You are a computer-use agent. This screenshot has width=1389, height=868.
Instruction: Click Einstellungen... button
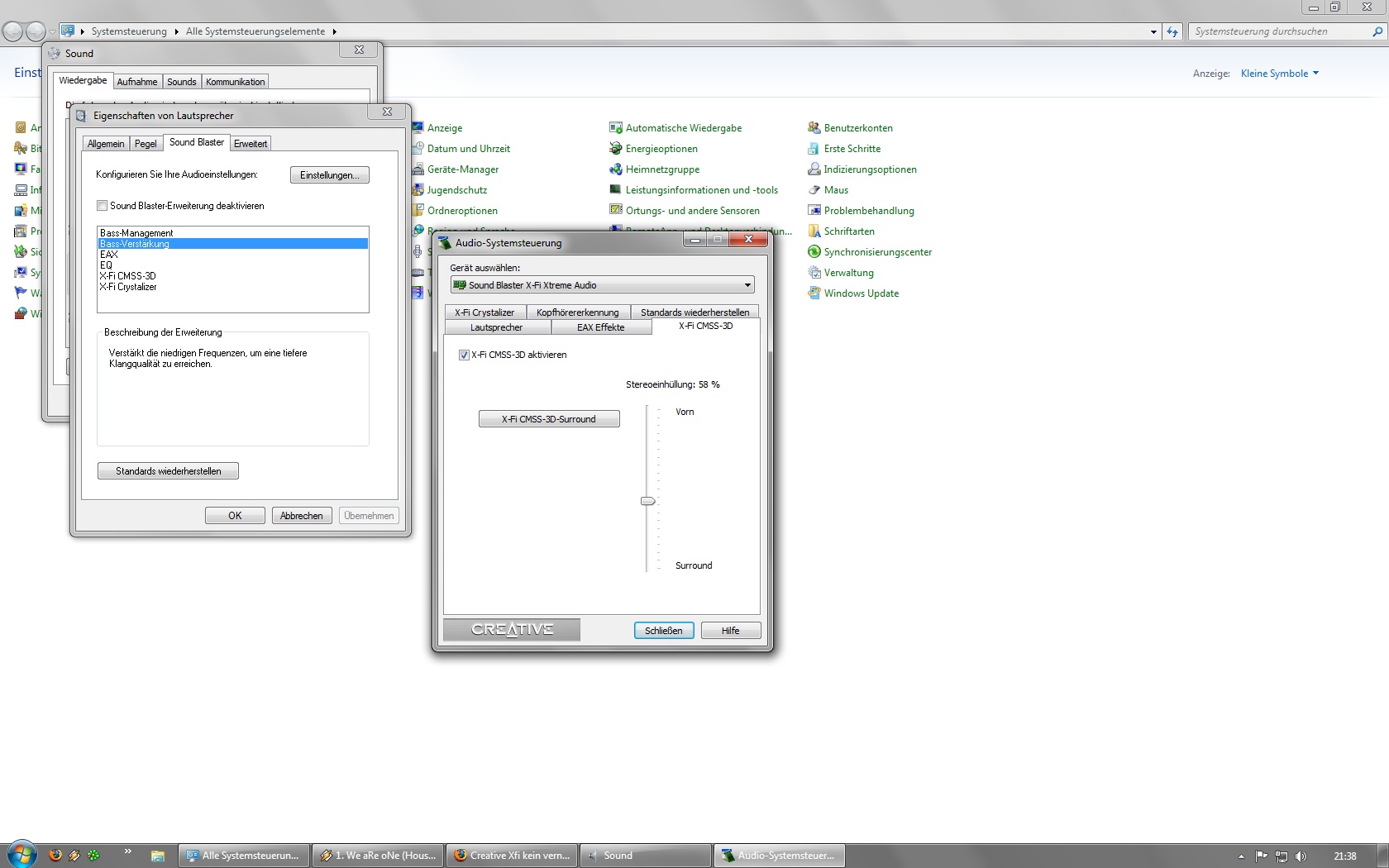[x=330, y=175]
